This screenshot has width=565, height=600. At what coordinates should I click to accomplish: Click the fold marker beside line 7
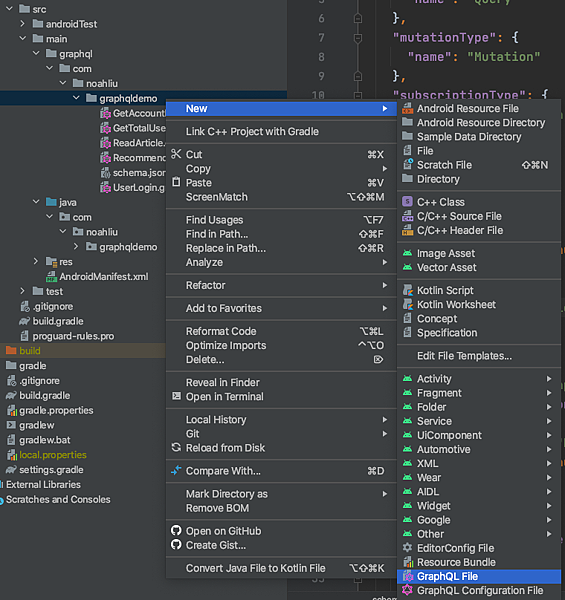358,38
